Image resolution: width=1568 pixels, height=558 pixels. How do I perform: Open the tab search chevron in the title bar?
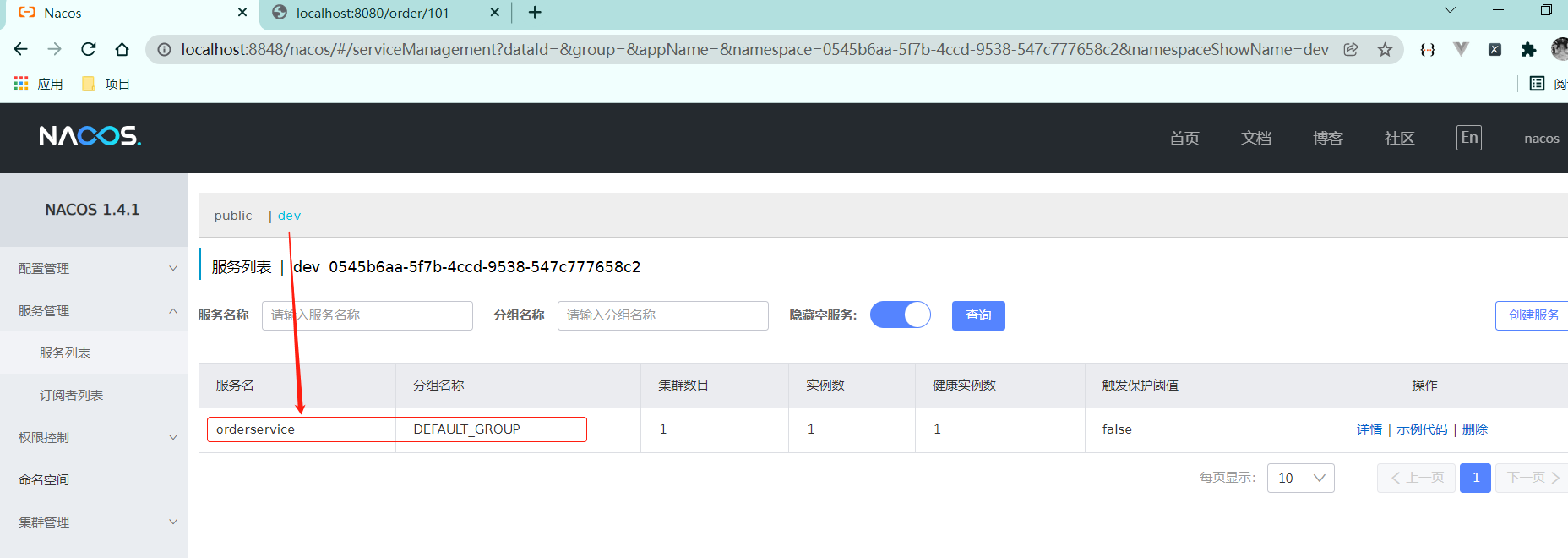tap(1450, 10)
